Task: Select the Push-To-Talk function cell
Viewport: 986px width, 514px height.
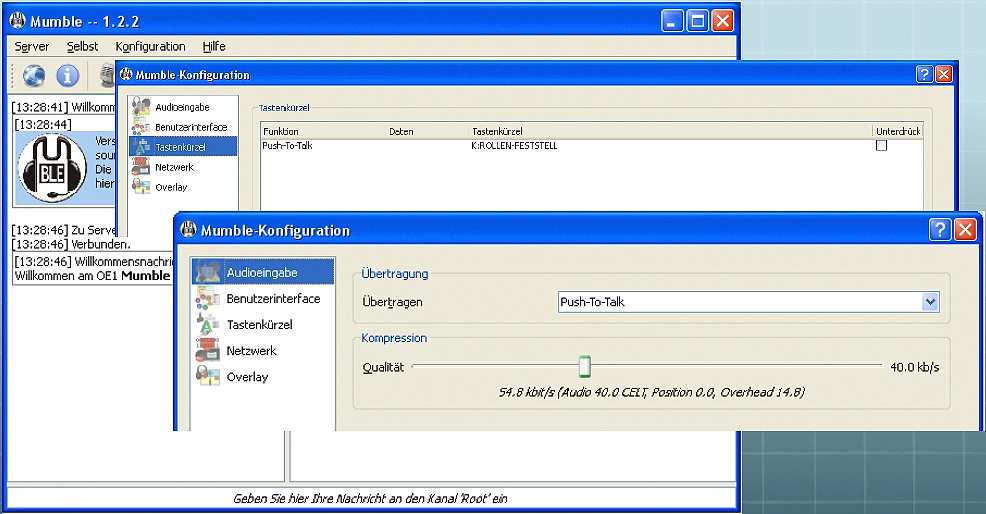Action: [287, 145]
